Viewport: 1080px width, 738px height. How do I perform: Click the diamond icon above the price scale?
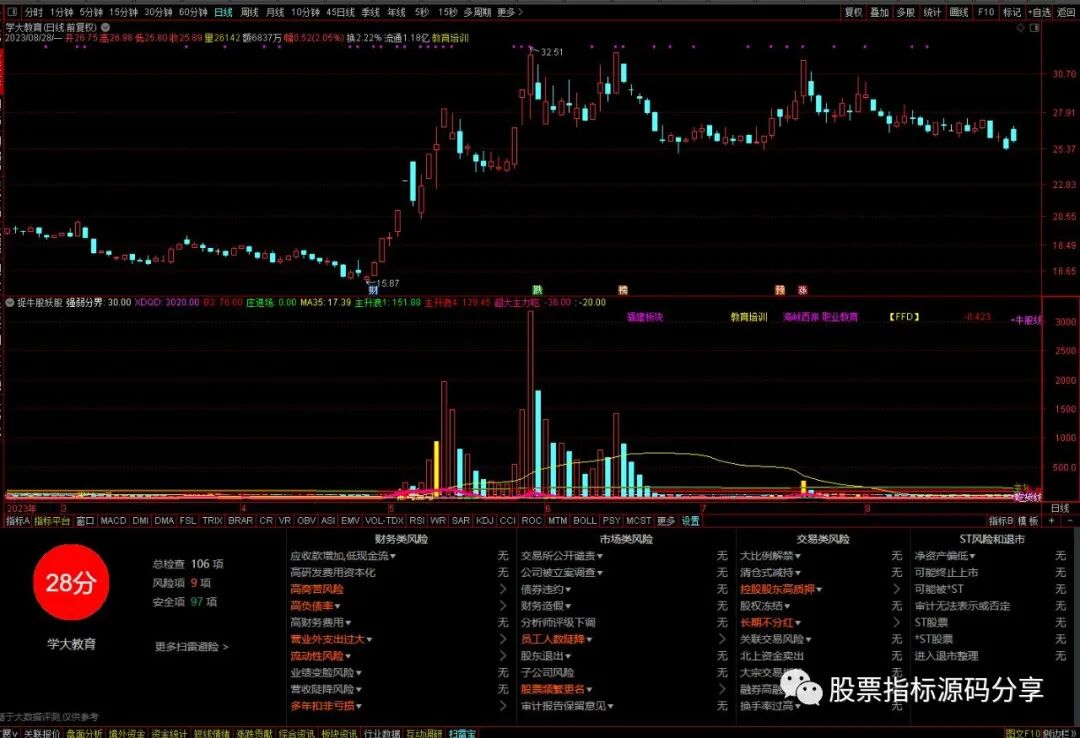click(x=1021, y=28)
